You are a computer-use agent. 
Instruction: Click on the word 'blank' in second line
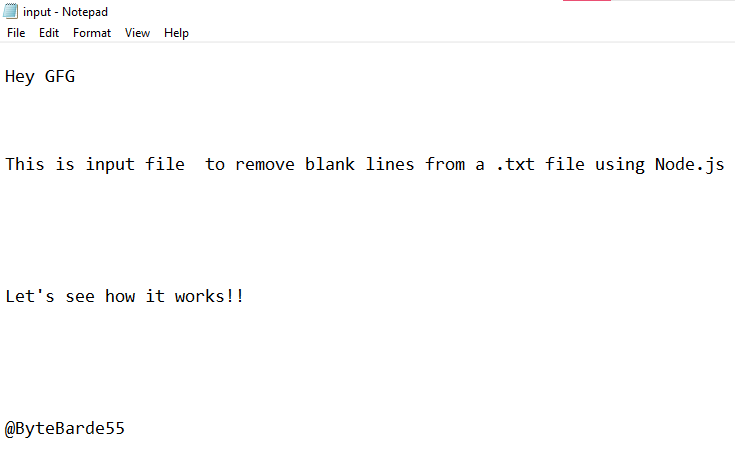click(330, 165)
